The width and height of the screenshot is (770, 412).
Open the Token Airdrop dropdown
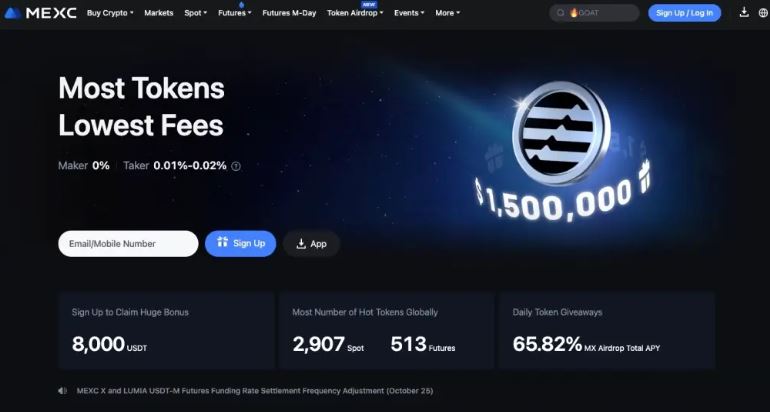(x=355, y=13)
